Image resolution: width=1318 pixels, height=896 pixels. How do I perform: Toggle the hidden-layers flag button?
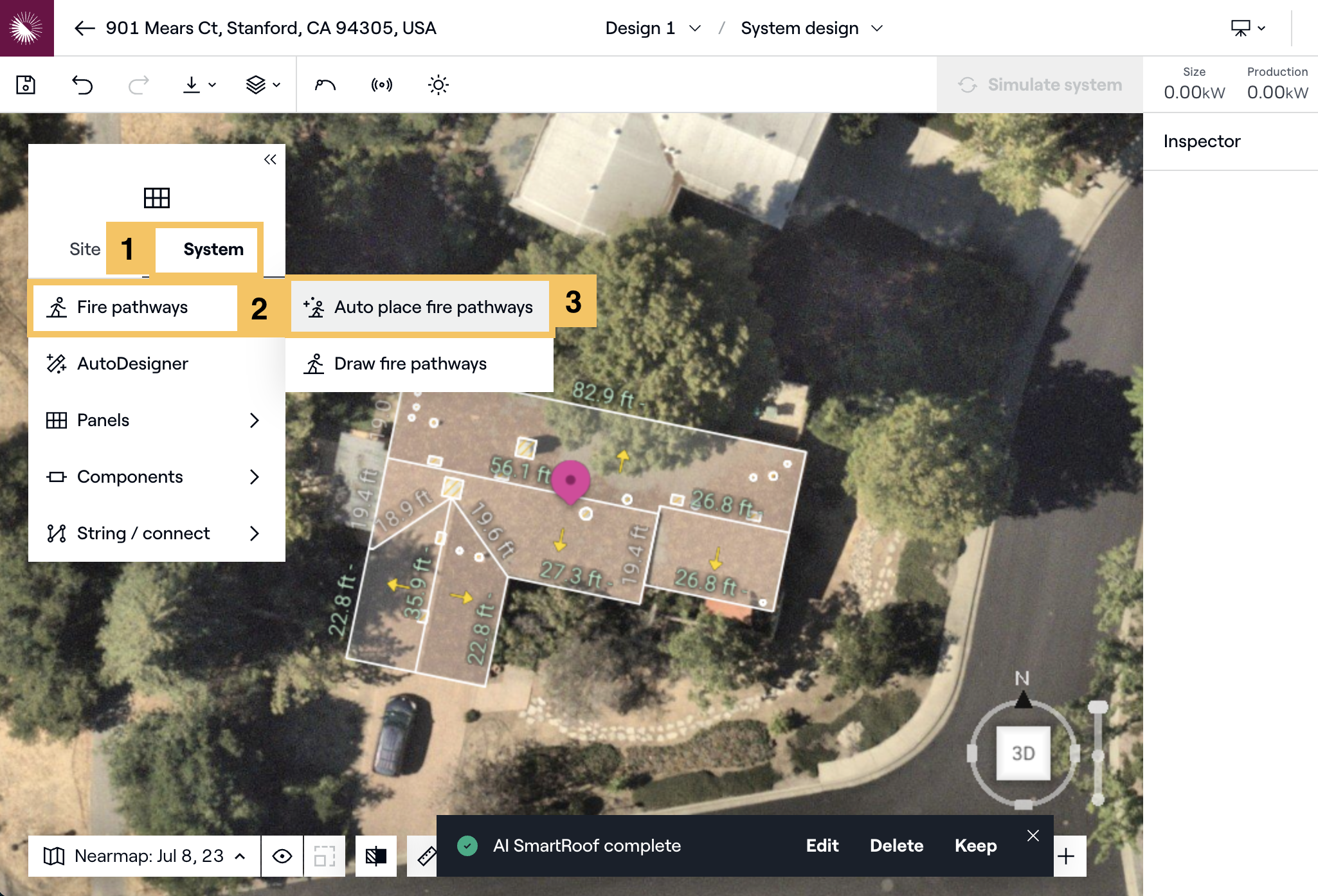pyautogui.click(x=376, y=856)
